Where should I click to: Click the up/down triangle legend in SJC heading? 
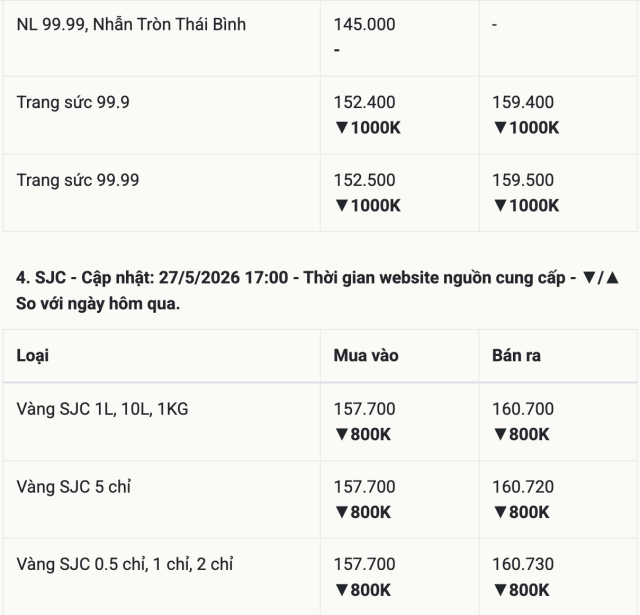[601, 278]
